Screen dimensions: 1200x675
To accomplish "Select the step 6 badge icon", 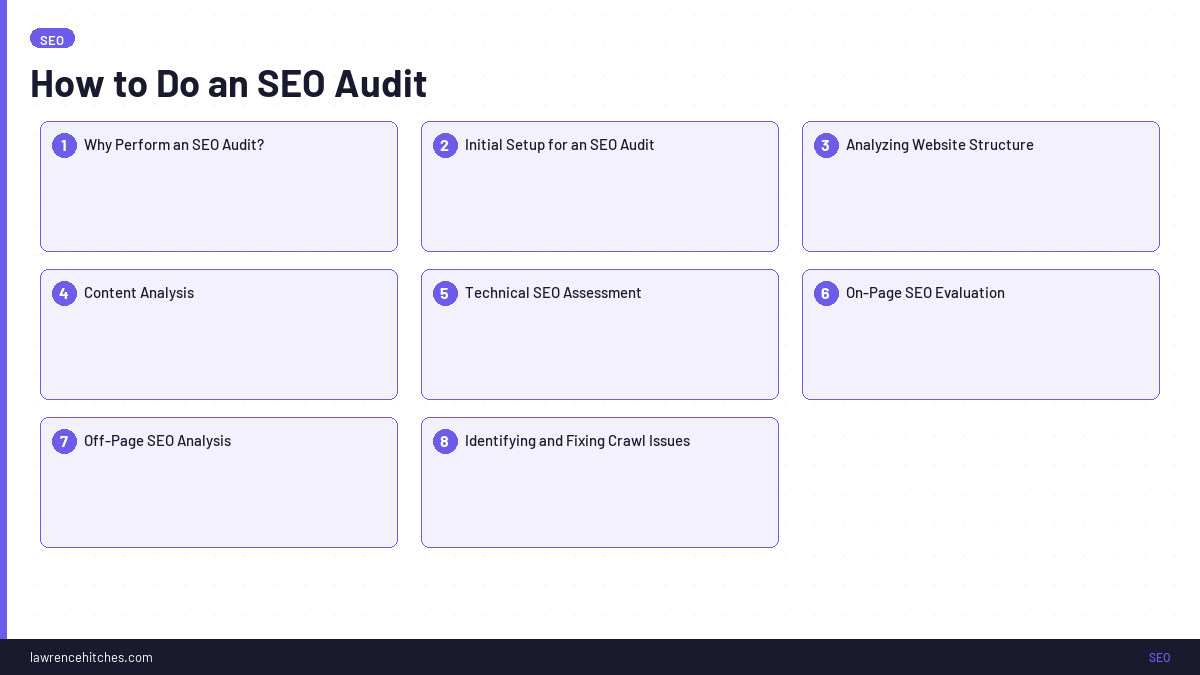I will point(826,293).
